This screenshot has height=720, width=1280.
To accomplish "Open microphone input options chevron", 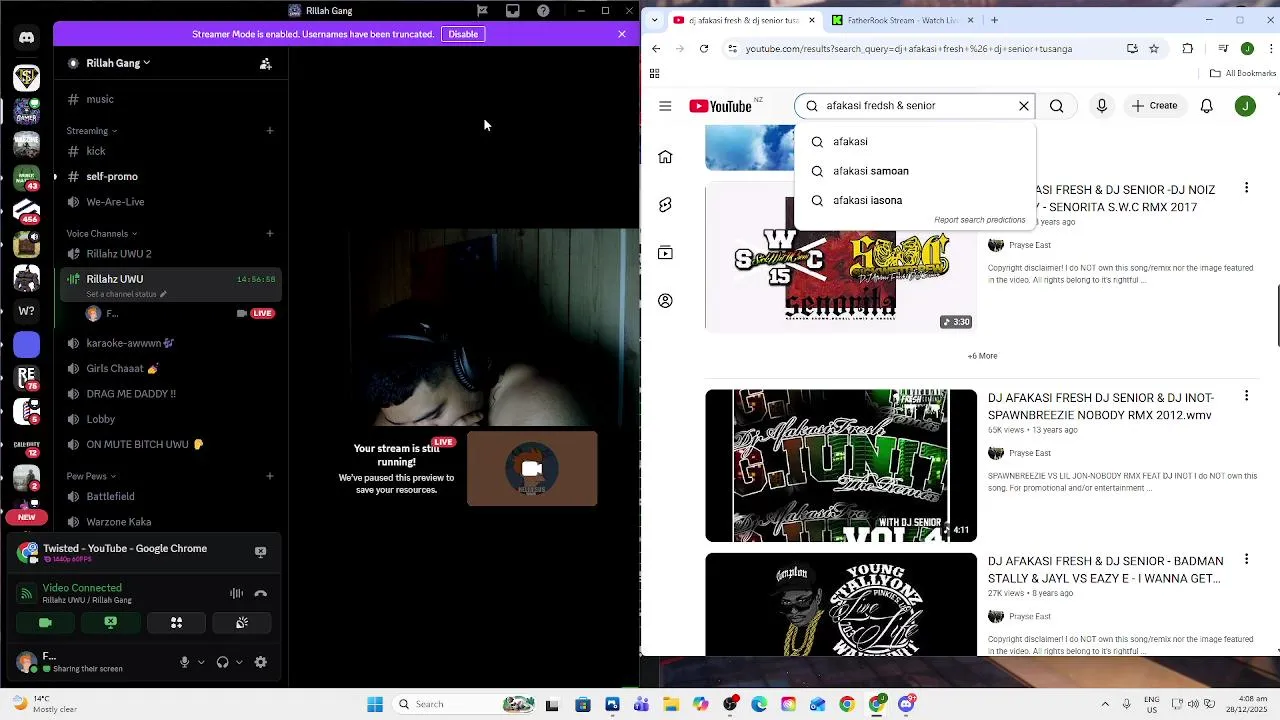I will click(201, 662).
